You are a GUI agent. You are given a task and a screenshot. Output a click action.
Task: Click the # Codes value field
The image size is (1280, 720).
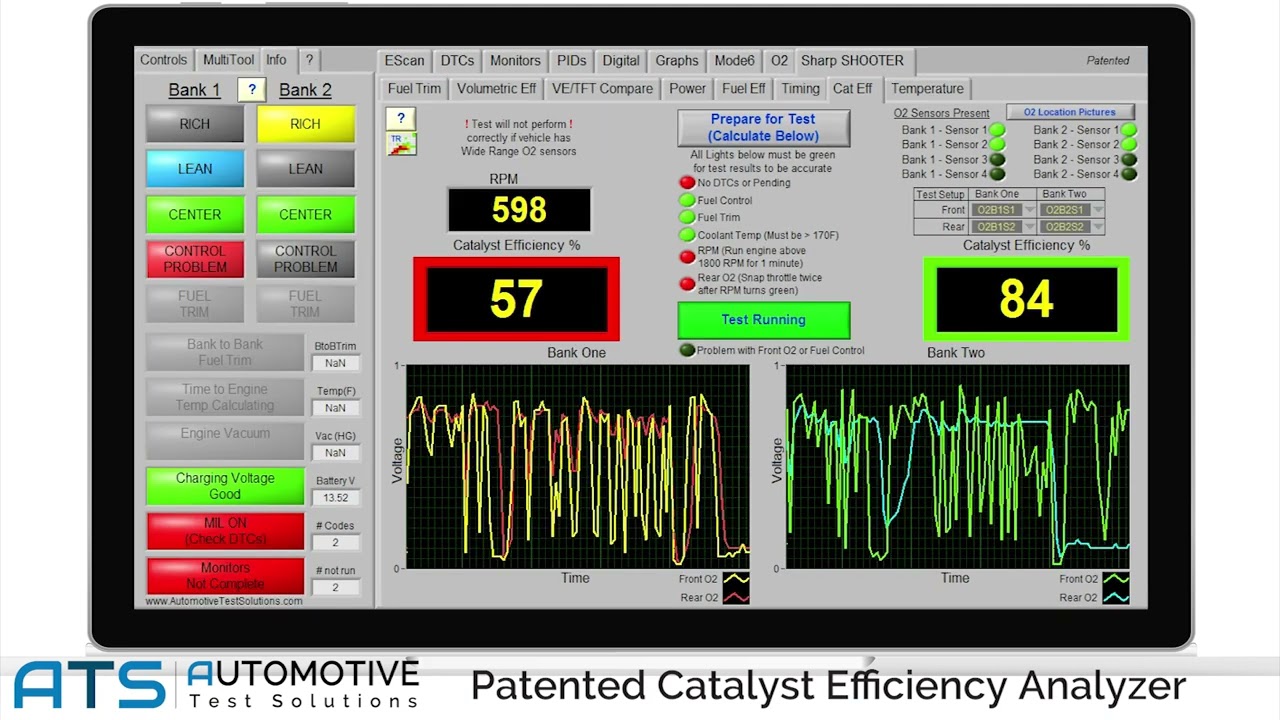coord(335,543)
